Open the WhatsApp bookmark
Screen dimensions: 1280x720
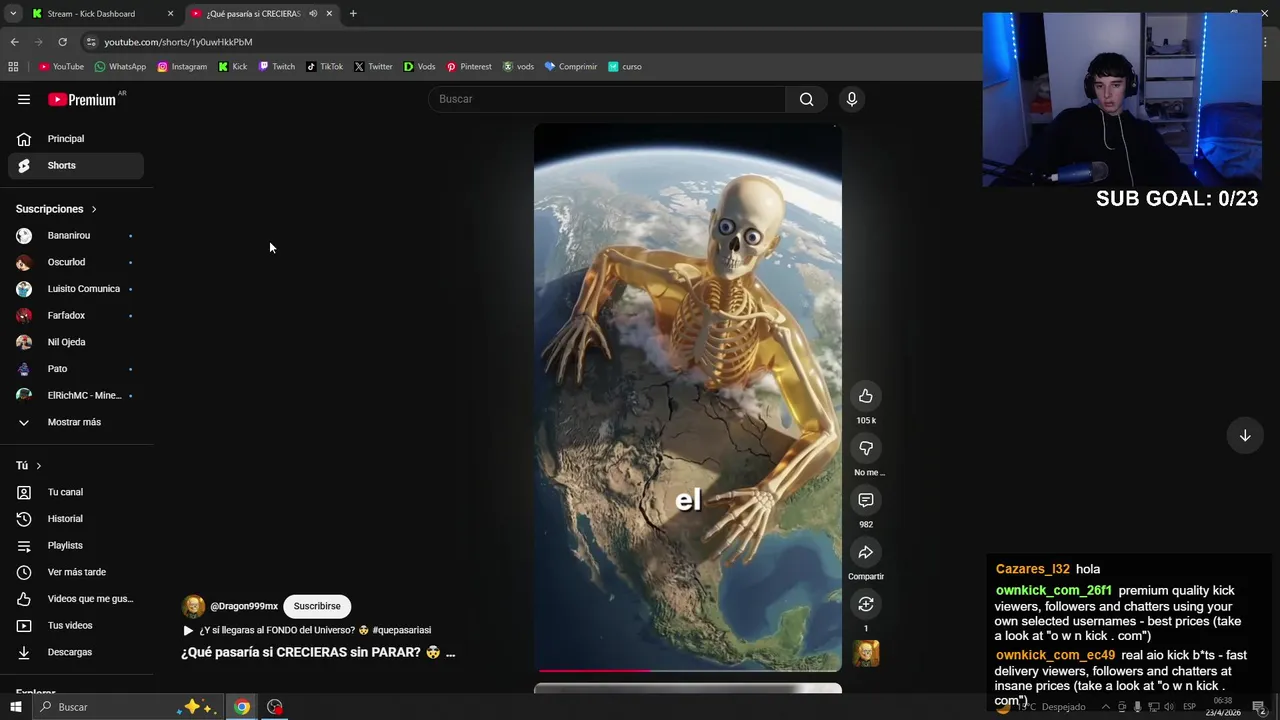click(x=120, y=67)
